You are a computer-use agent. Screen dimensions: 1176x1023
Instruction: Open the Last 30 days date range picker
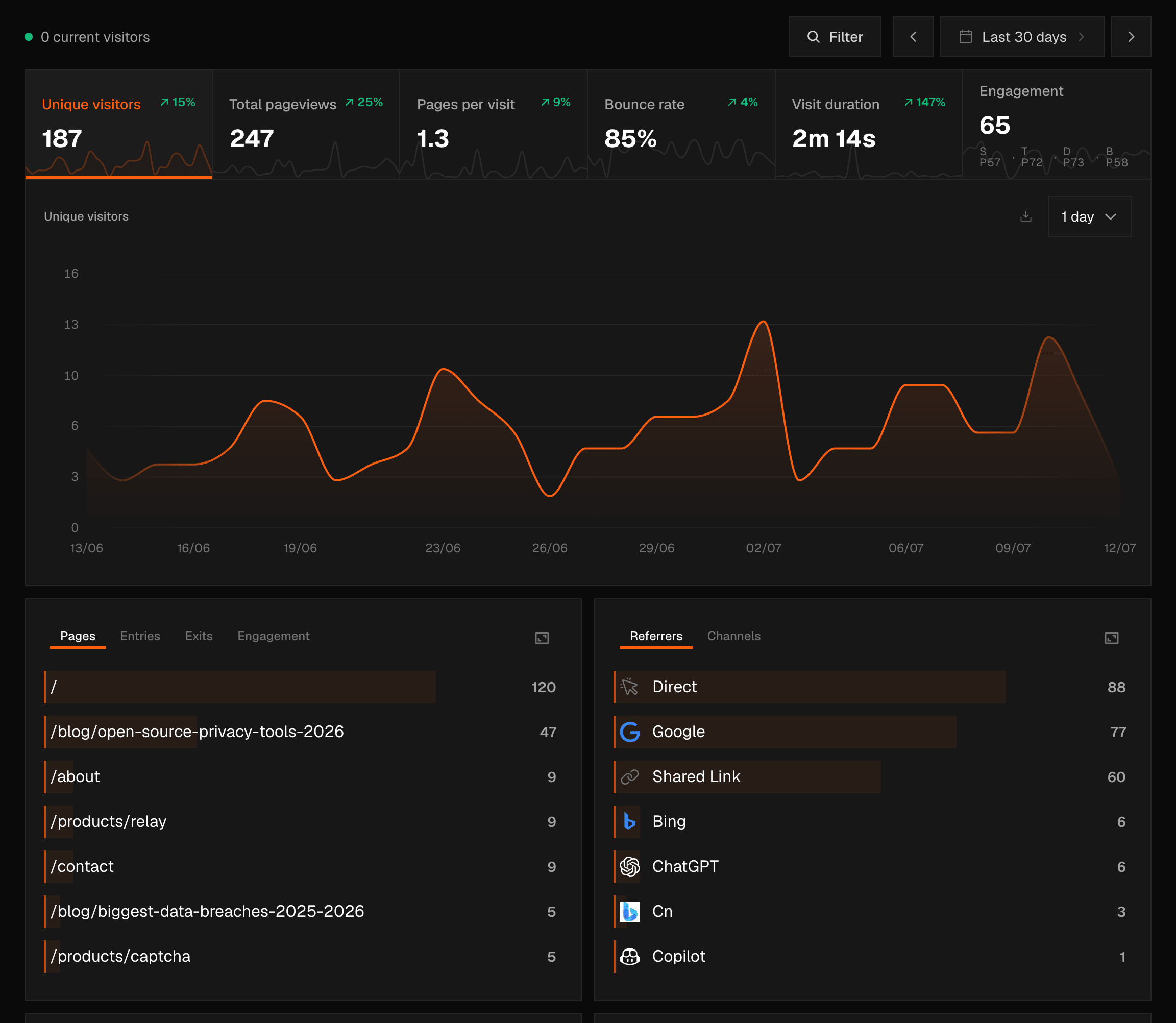tap(1021, 37)
